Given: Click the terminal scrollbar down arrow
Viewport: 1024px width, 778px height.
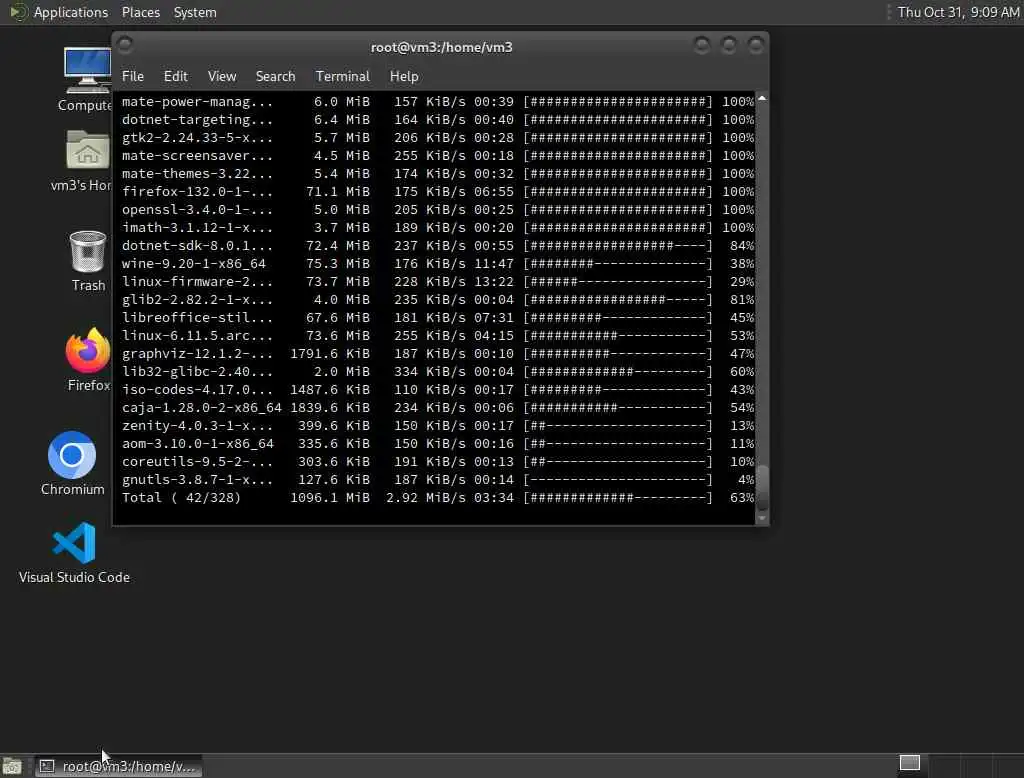Looking at the screenshot, I should click(x=762, y=518).
